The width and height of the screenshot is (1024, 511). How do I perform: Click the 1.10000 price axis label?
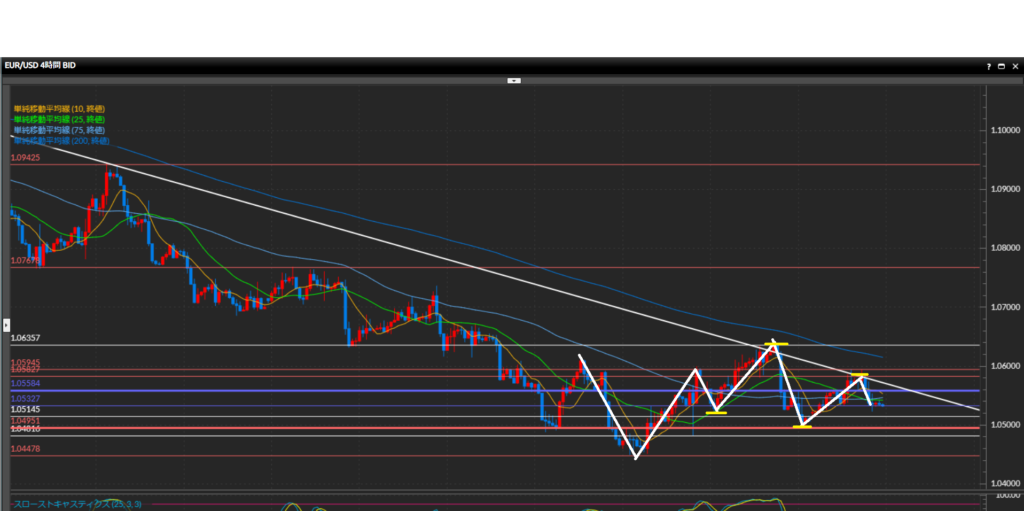point(1007,130)
